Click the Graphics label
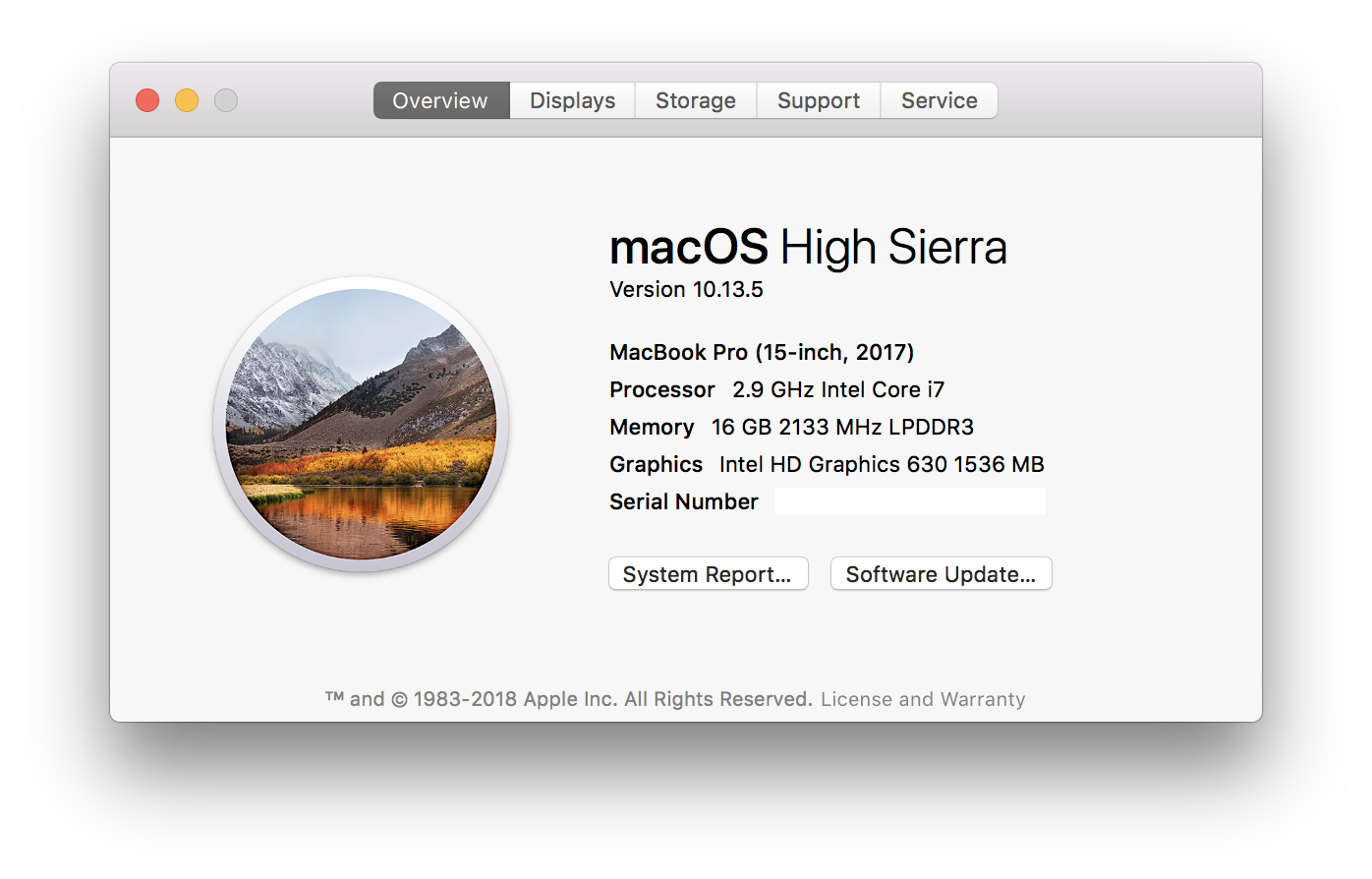Viewport: 1372px width, 879px height. coord(656,464)
